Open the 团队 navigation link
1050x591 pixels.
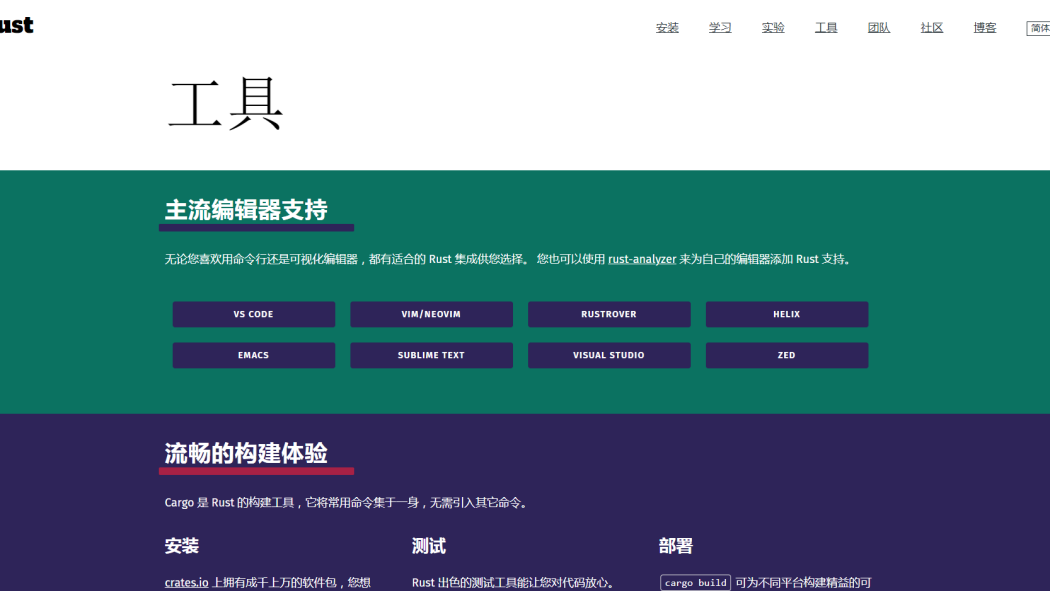click(x=879, y=27)
